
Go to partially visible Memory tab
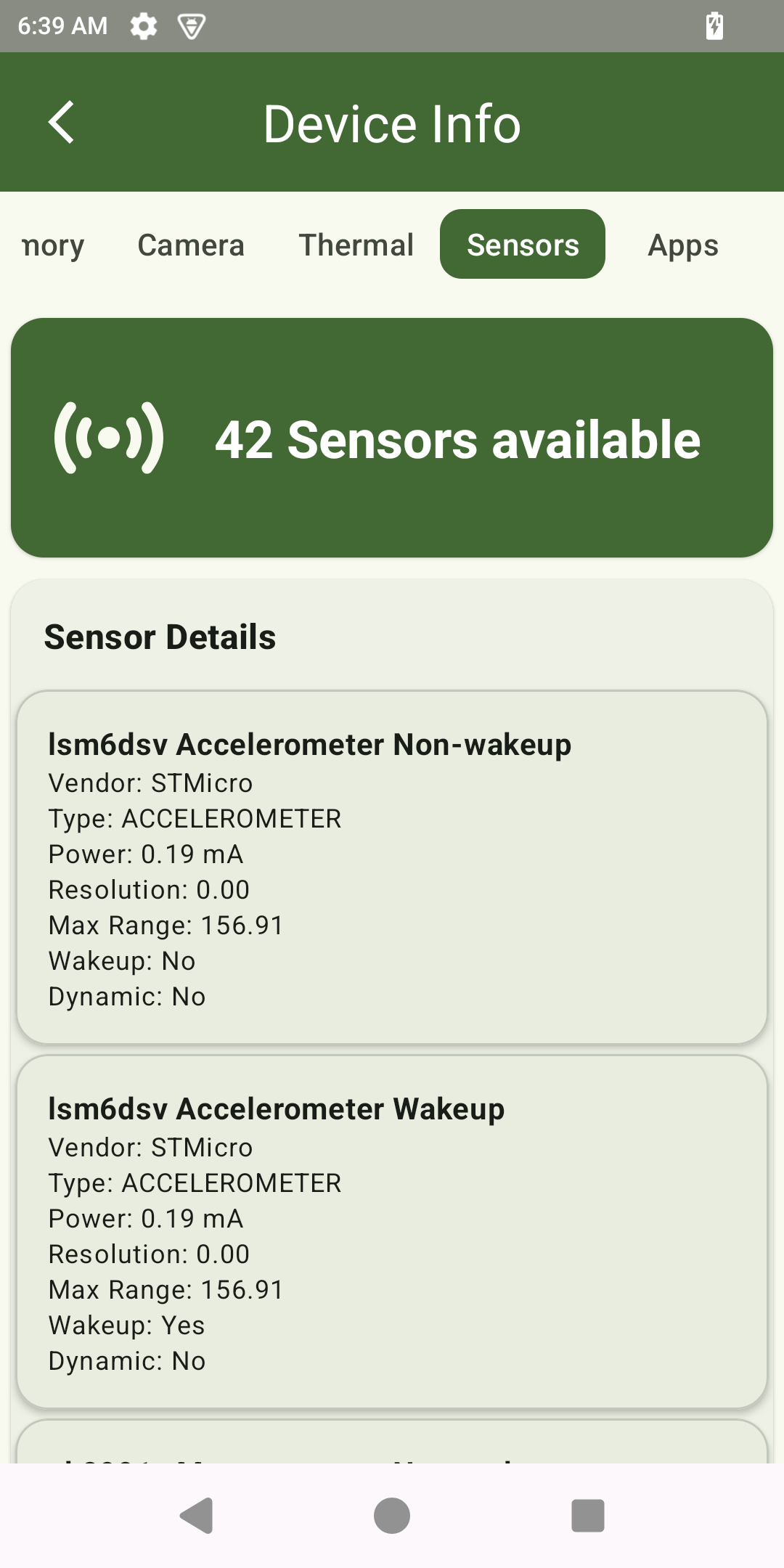(x=52, y=245)
